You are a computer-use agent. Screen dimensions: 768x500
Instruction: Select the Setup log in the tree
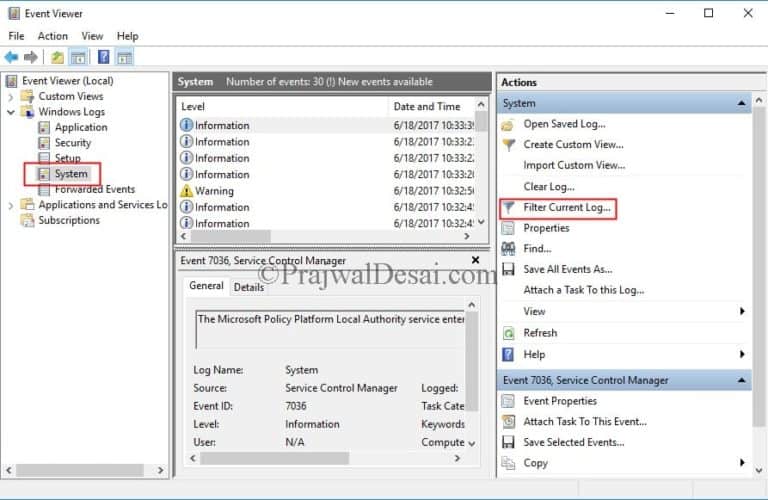(x=68, y=158)
